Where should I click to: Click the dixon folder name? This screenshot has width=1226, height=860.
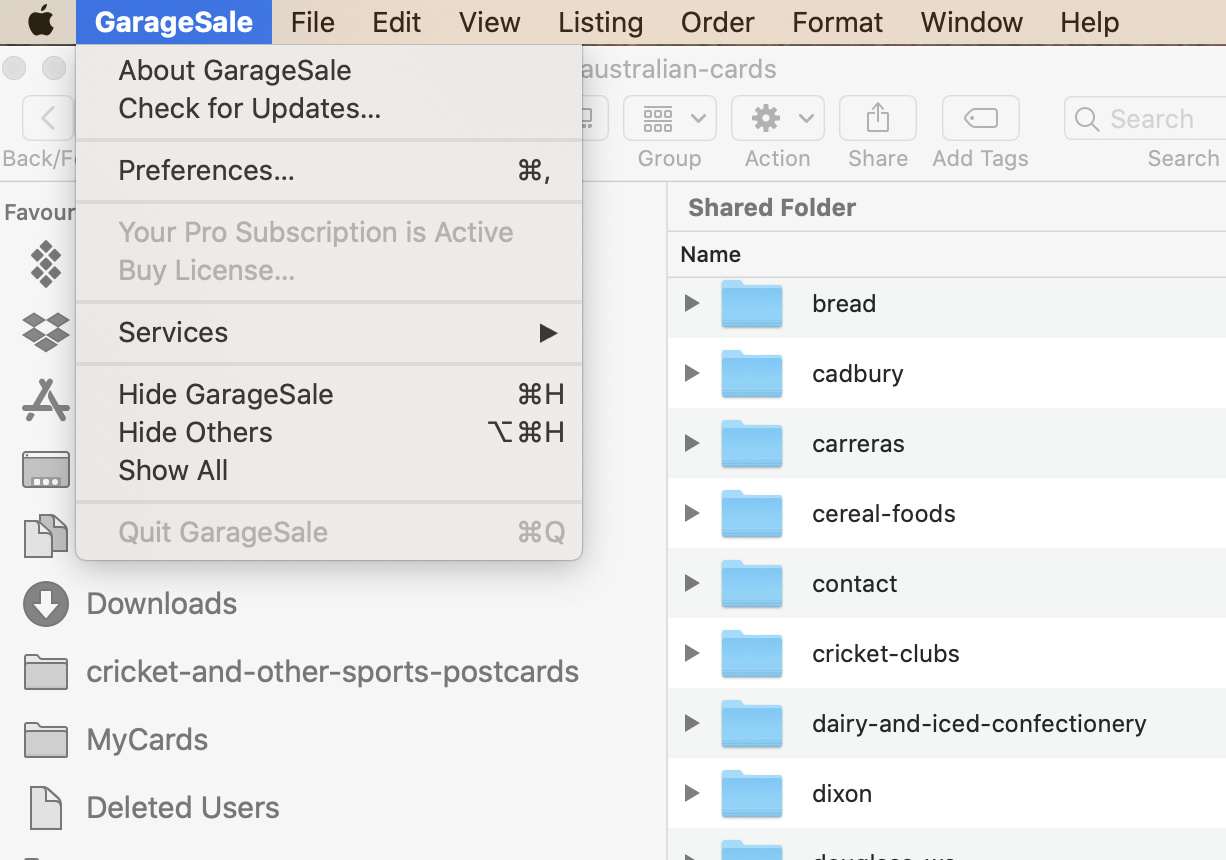tap(842, 794)
